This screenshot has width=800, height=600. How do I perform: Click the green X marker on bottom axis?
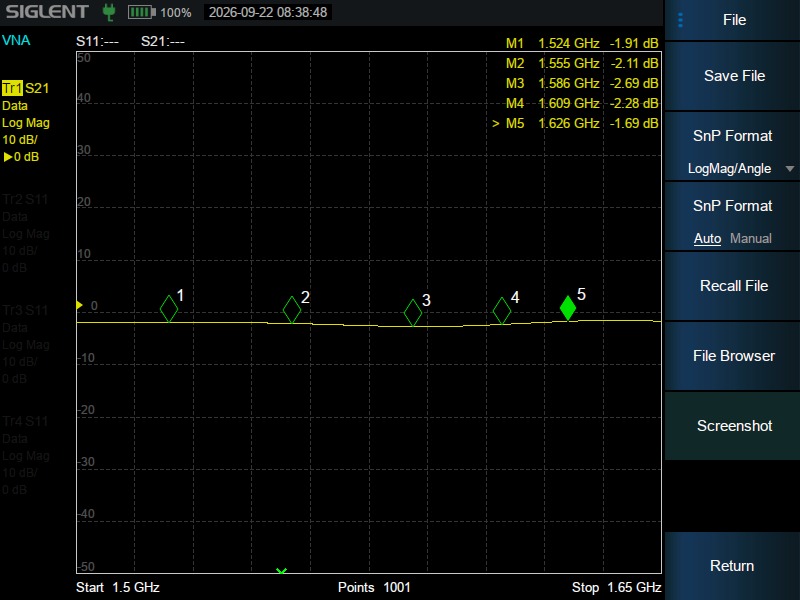coord(281,570)
